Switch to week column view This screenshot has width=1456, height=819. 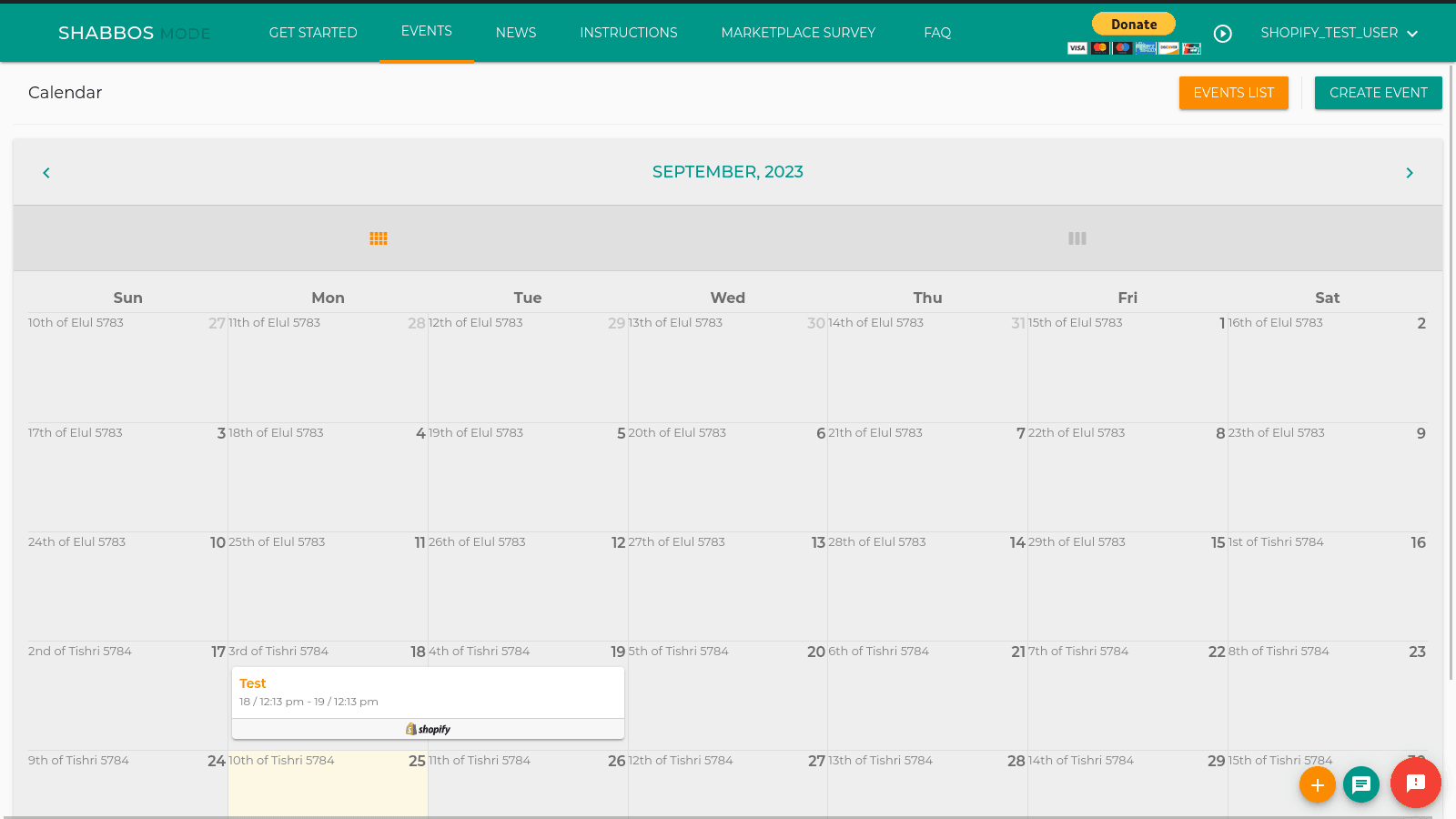click(x=1077, y=238)
